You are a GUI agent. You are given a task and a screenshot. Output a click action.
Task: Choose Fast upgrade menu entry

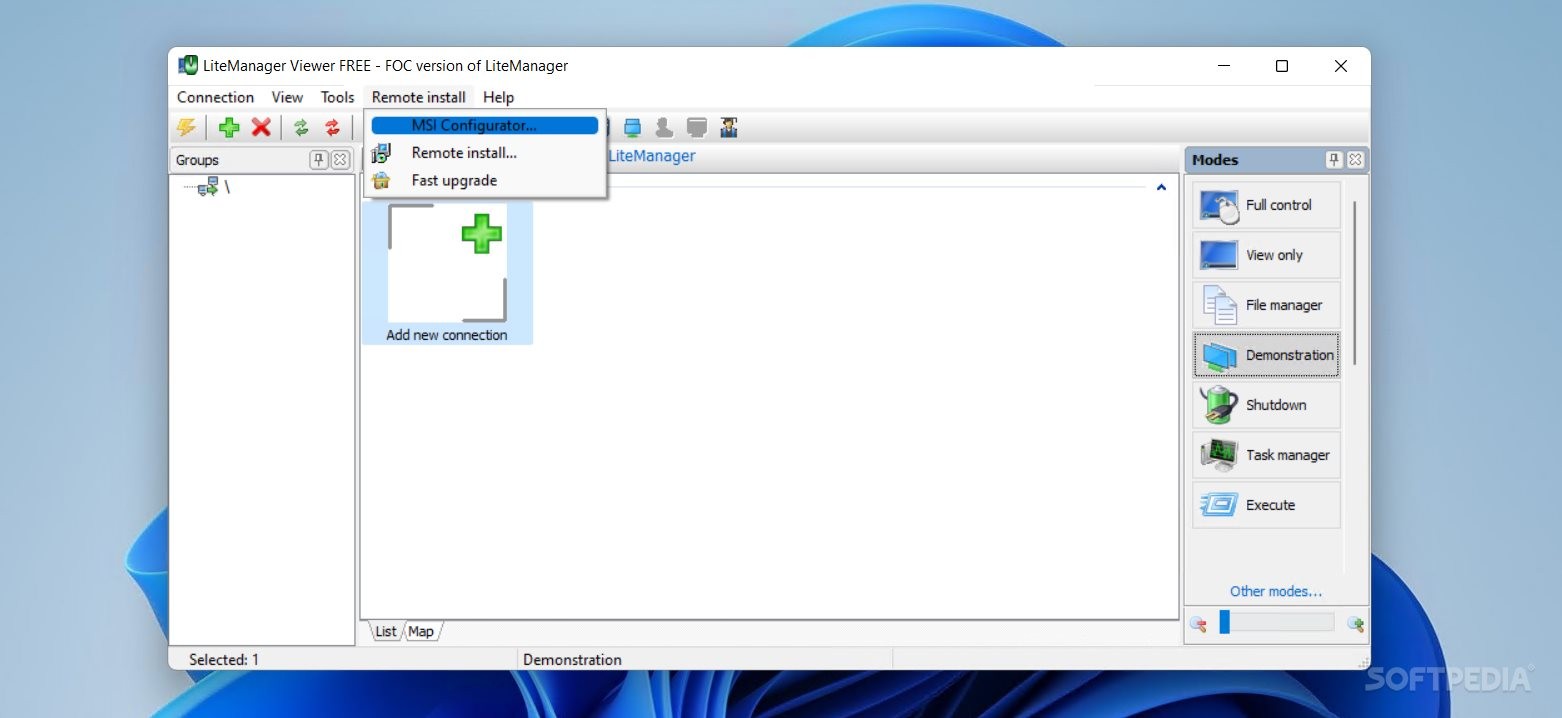pyautogui.click(x=485, y=181)
